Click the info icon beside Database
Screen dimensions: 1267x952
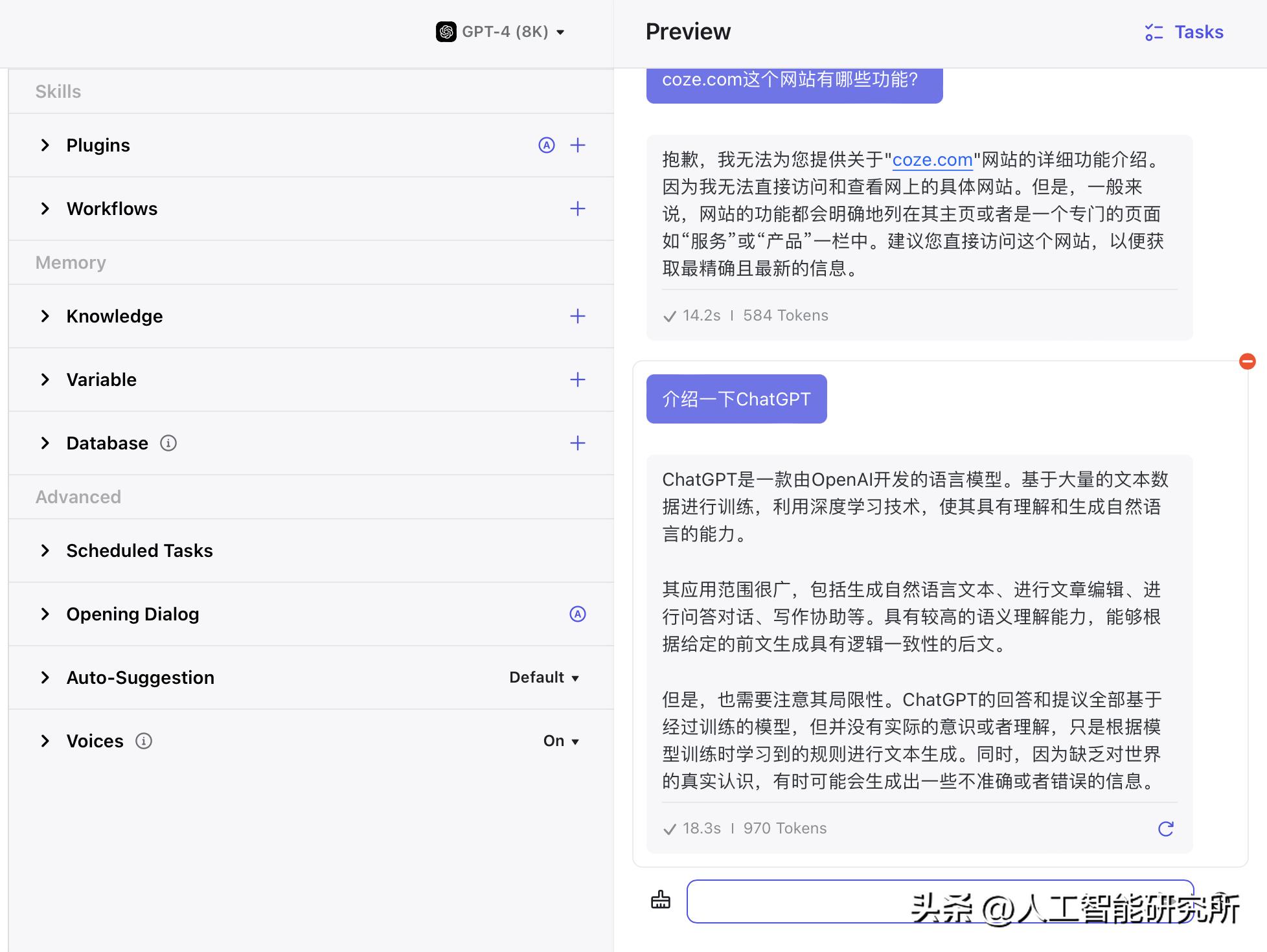pyautogui.click(x=168, y=443)
